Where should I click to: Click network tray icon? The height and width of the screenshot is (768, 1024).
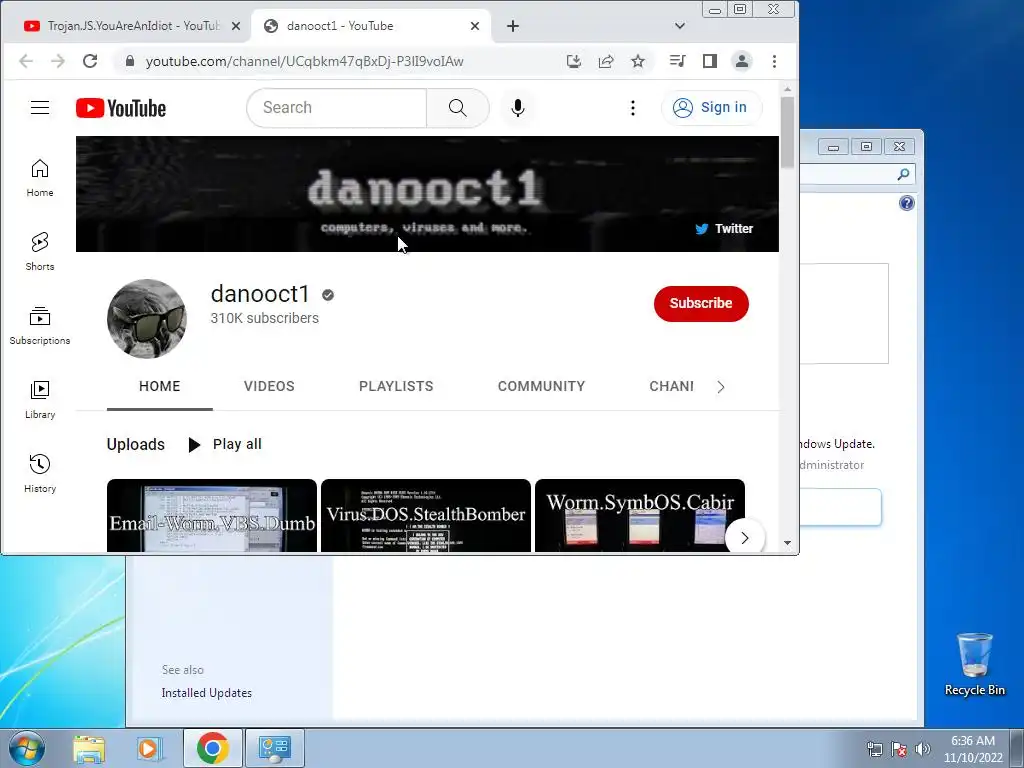coord(874,749)
